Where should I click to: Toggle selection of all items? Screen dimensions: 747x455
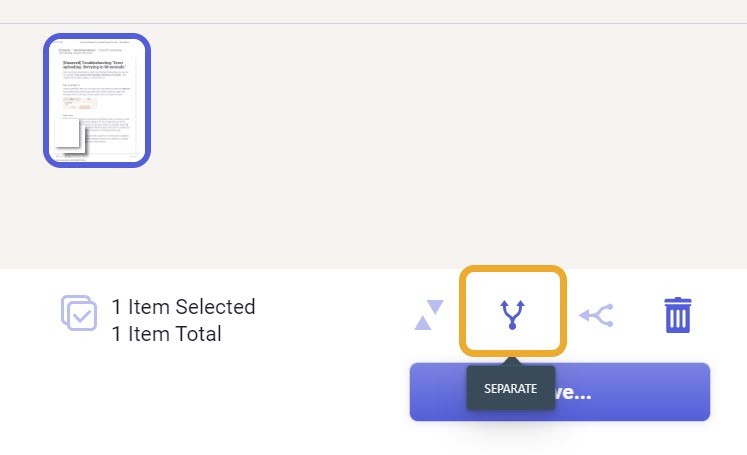click(79, 313)
